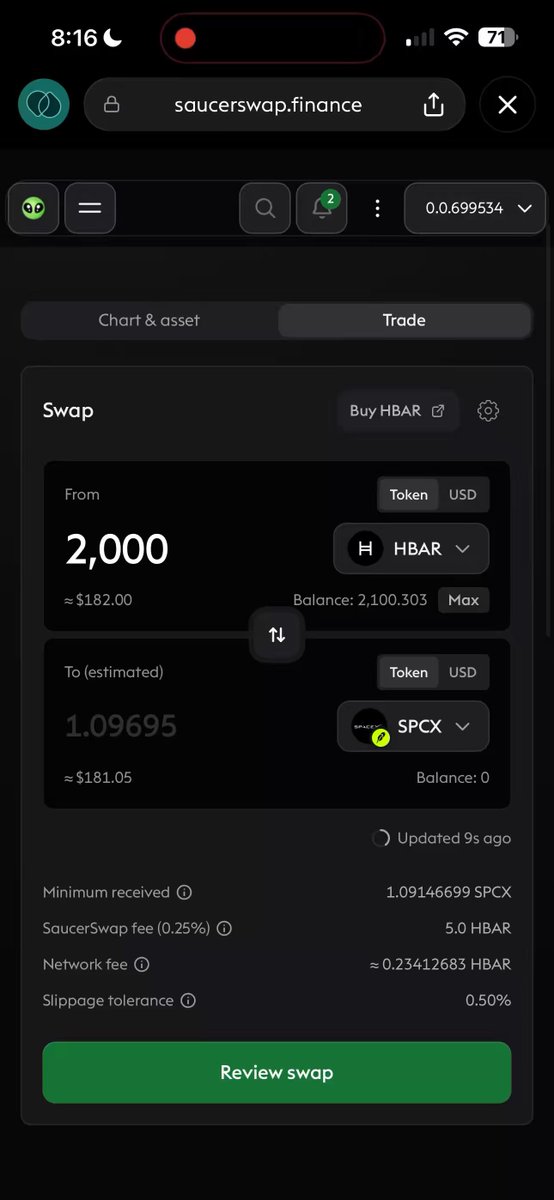
Task: Select Token mode in From field
Action: click(408, 494)
